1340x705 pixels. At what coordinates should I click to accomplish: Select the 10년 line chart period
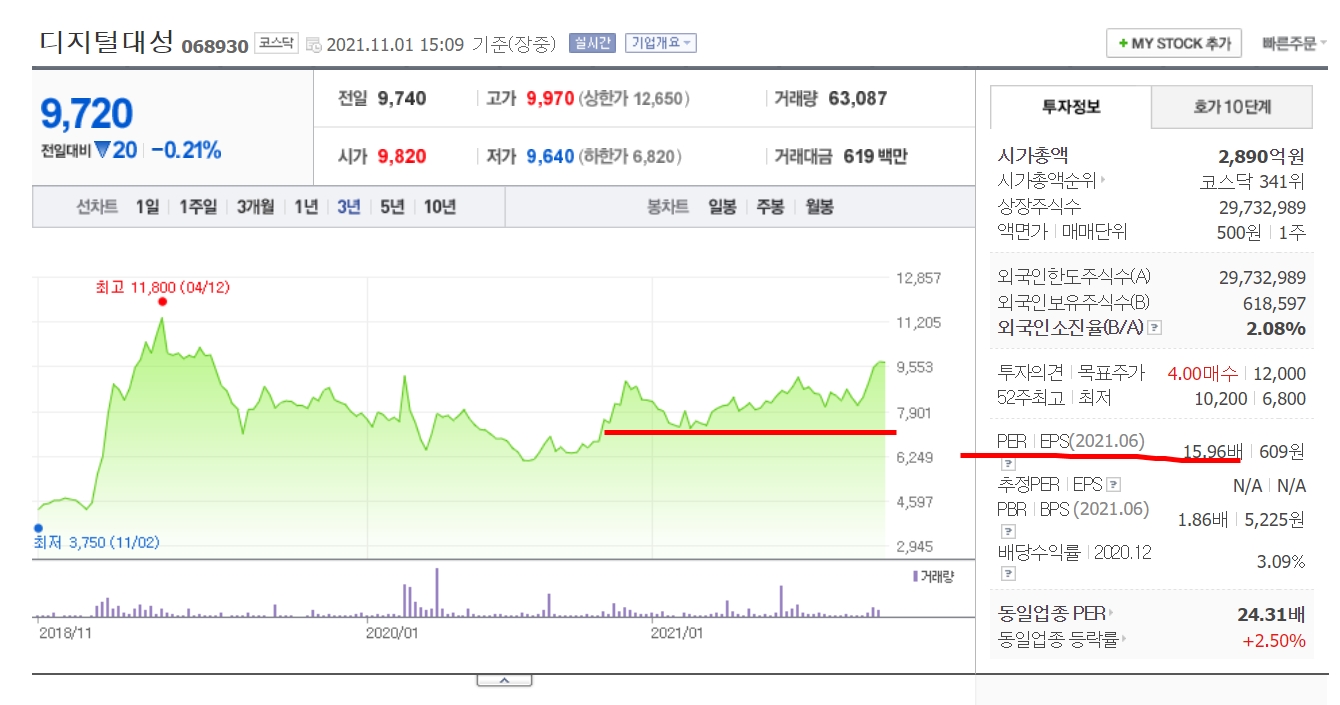click(439, 207)
